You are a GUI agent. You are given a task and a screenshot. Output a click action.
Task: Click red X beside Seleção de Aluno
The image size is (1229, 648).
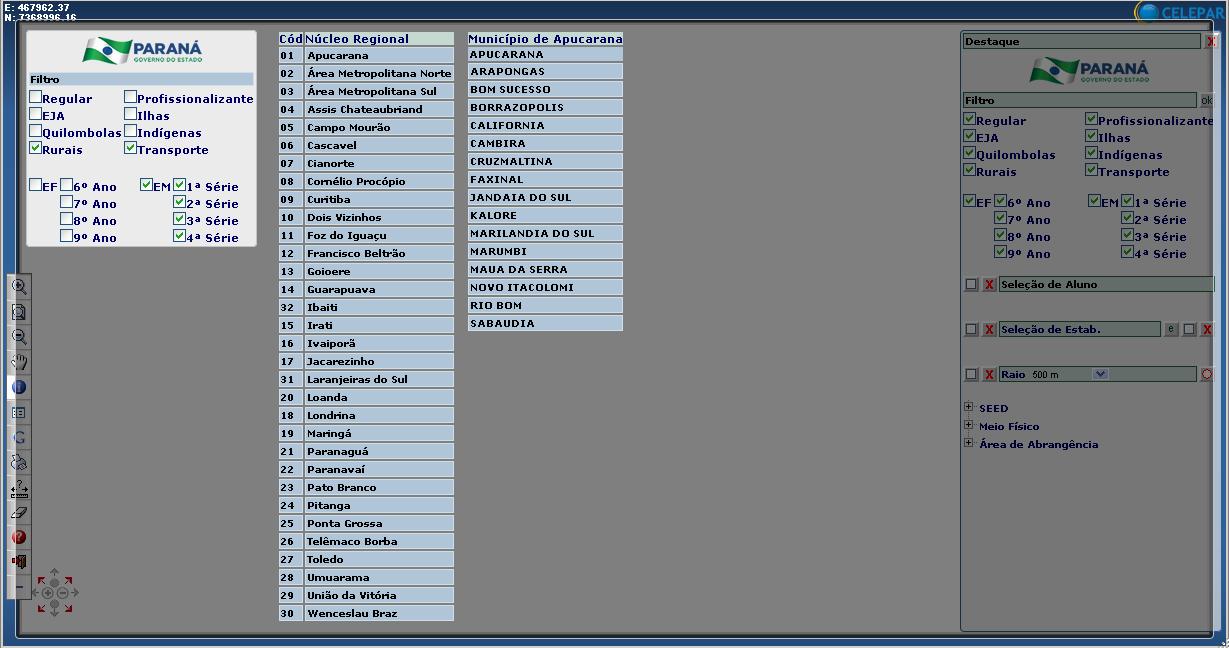pos(989,285)
